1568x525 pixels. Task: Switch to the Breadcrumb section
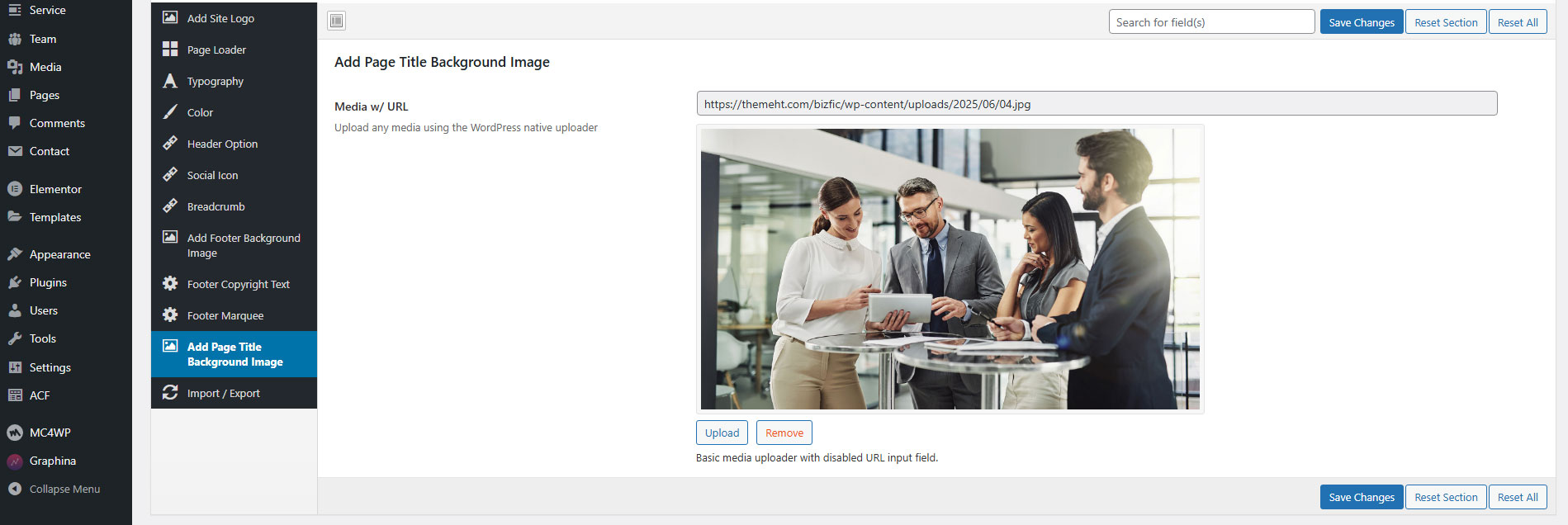click(216, 206)
